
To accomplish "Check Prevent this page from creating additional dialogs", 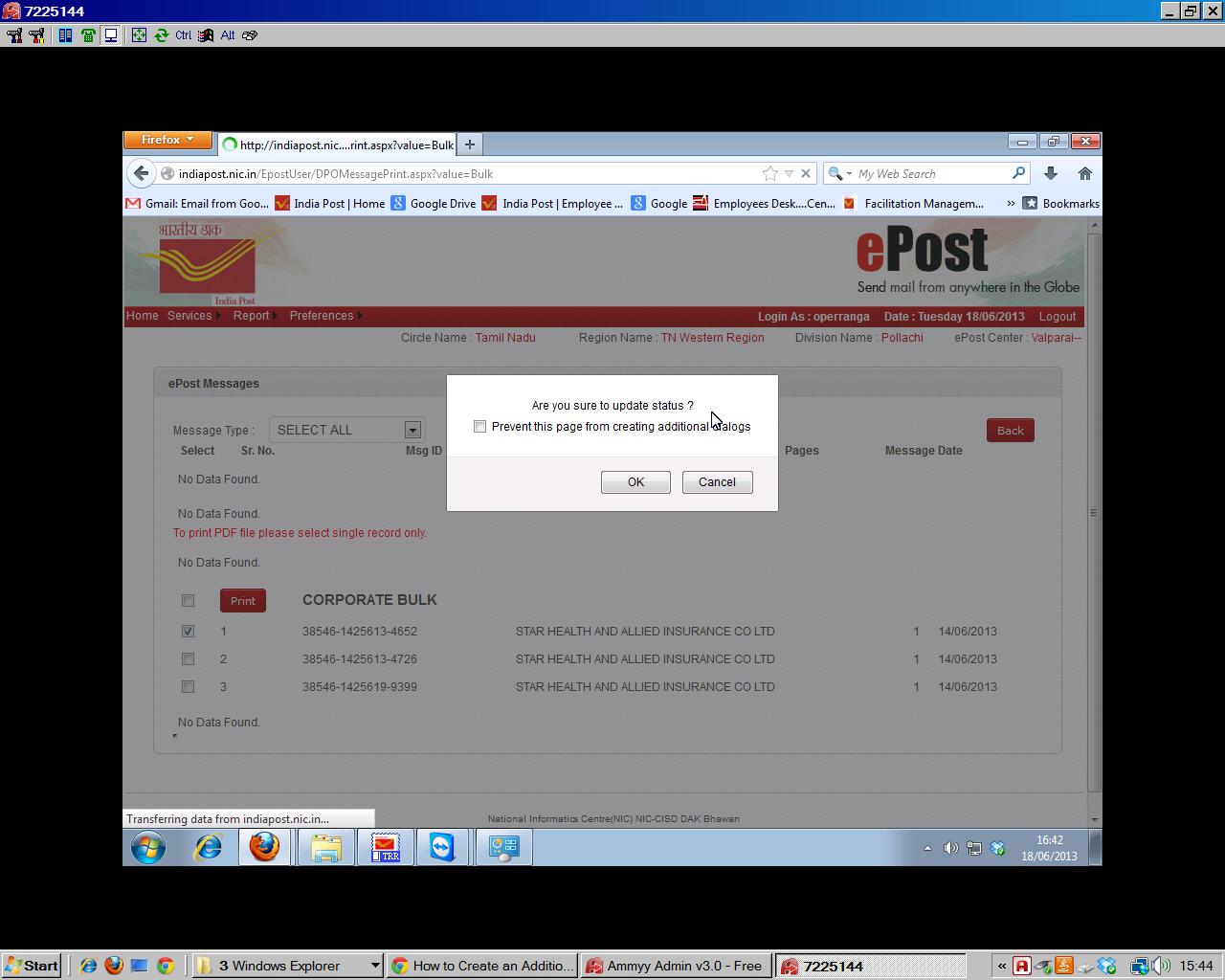I will pyautogui.click(x=479, y=426).
